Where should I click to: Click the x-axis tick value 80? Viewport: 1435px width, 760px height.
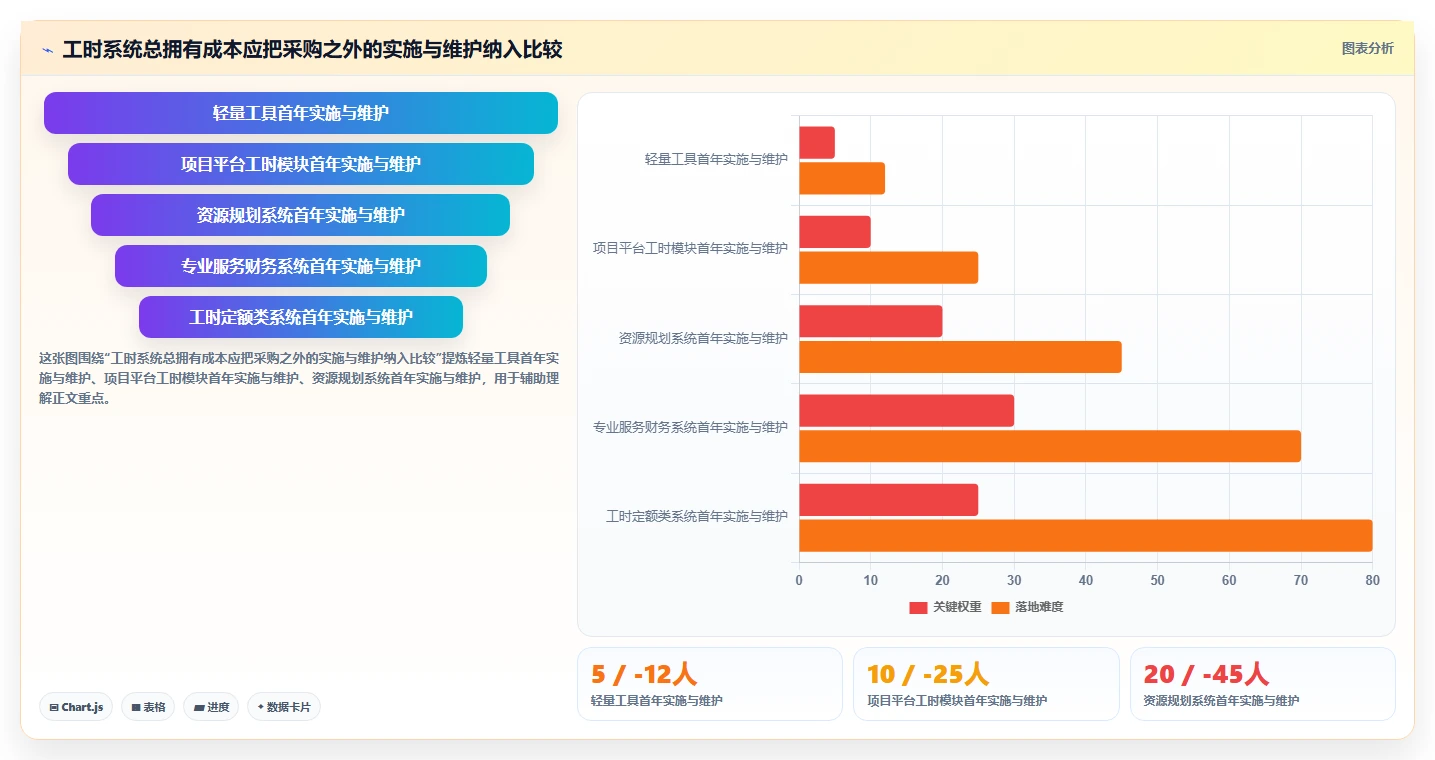click(x=1373, y=580)
